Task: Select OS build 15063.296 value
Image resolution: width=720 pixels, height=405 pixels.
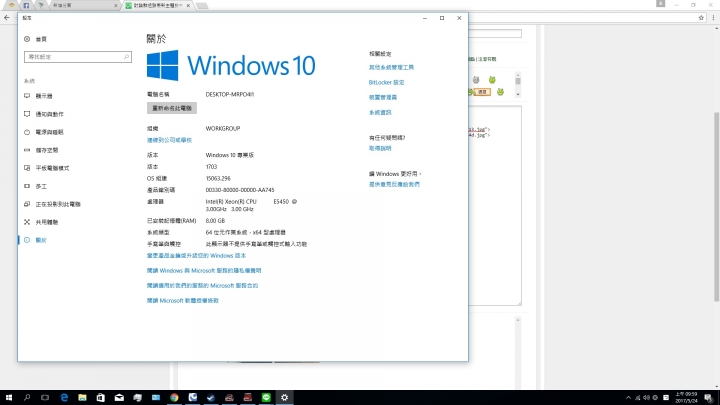Action: pyautogui.click(x=218, y=179)
